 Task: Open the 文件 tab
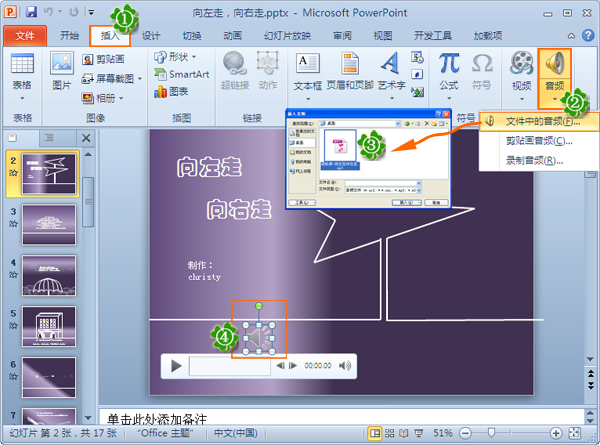coord(25,36)
